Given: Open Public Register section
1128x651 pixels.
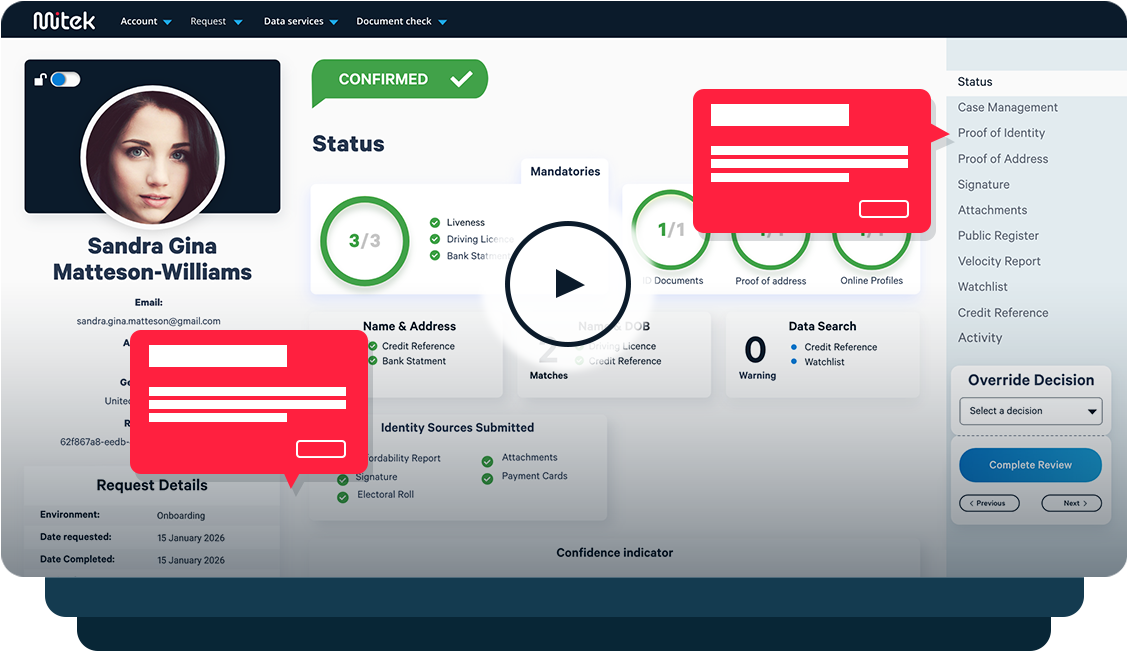Looking at the screenshot, I should click(x=998, y=236).
